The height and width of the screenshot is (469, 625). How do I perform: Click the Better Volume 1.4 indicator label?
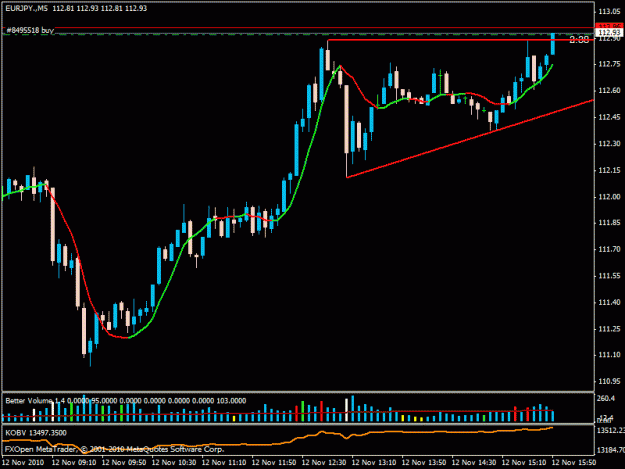(x=35, y=400)
